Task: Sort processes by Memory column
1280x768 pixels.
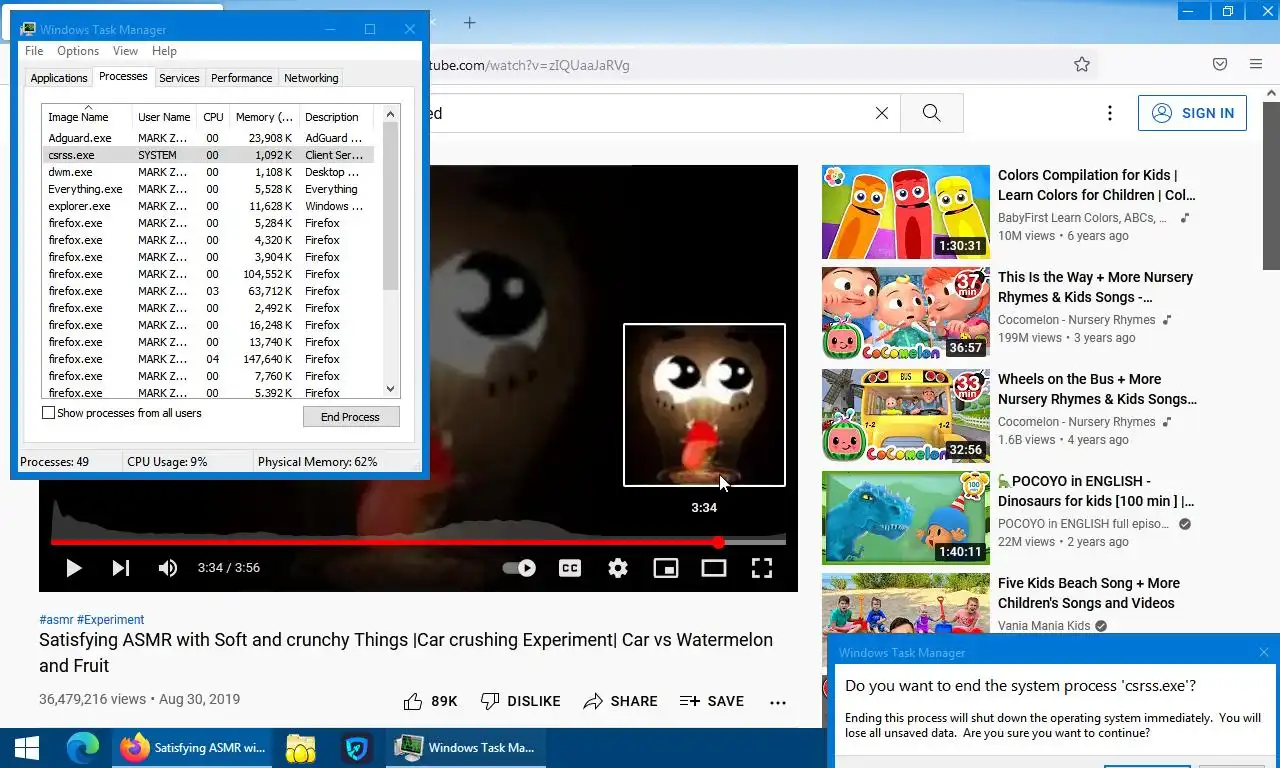Action: point(264,117)
